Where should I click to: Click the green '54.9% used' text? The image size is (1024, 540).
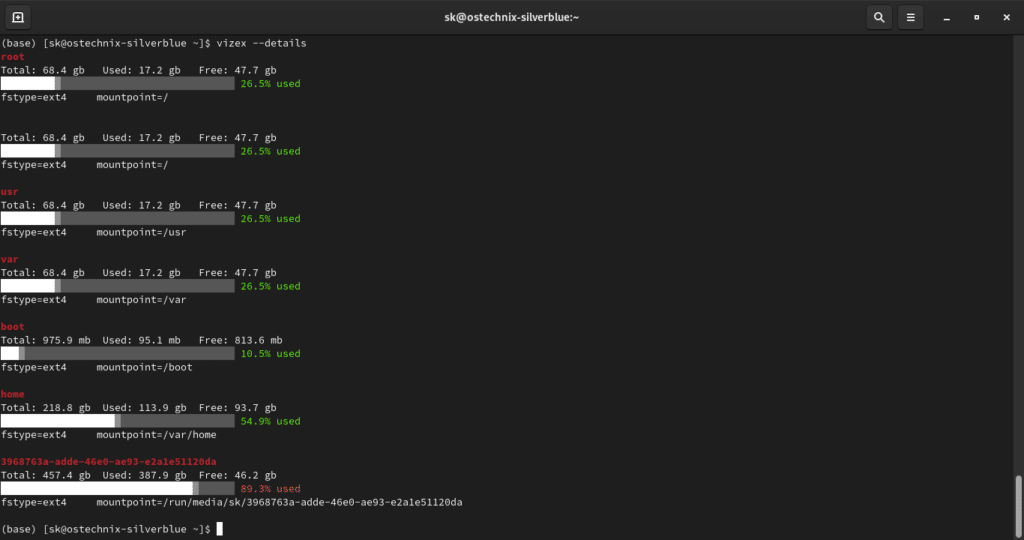[x=270, y=421]
